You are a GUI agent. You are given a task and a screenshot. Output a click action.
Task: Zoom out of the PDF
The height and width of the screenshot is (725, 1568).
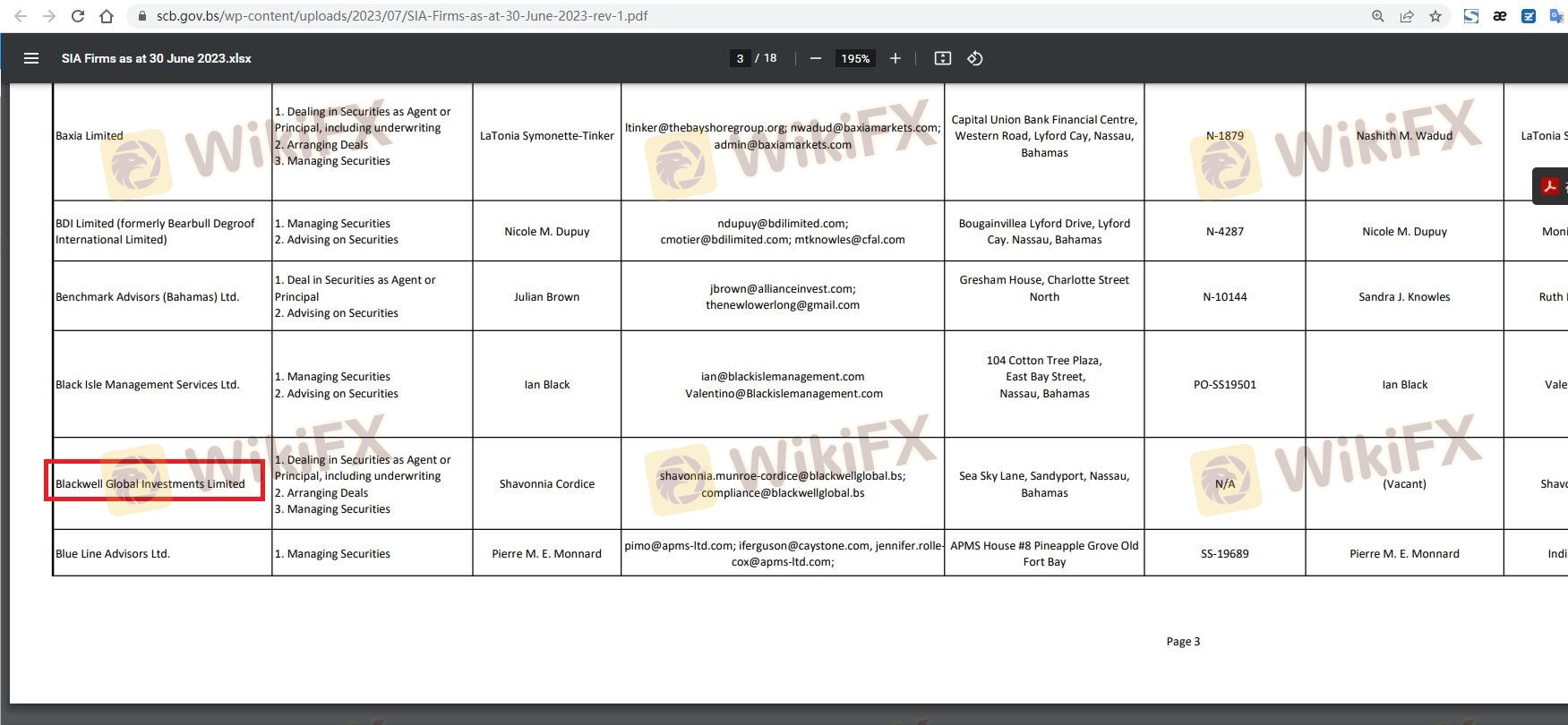click(815, 58)
